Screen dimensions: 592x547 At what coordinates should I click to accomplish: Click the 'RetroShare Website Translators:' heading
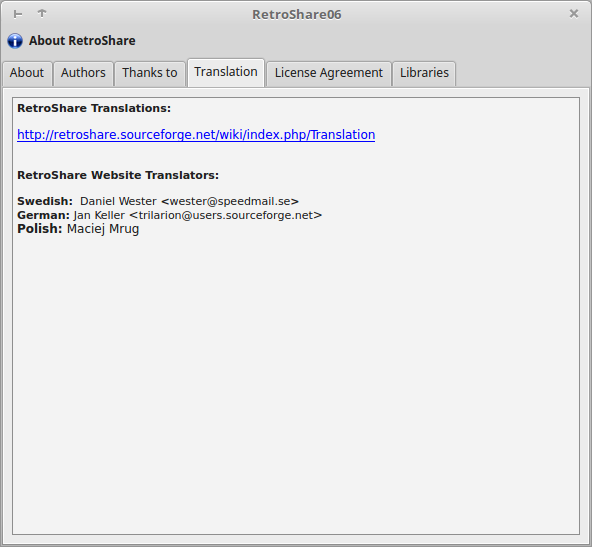coord(118,175)
